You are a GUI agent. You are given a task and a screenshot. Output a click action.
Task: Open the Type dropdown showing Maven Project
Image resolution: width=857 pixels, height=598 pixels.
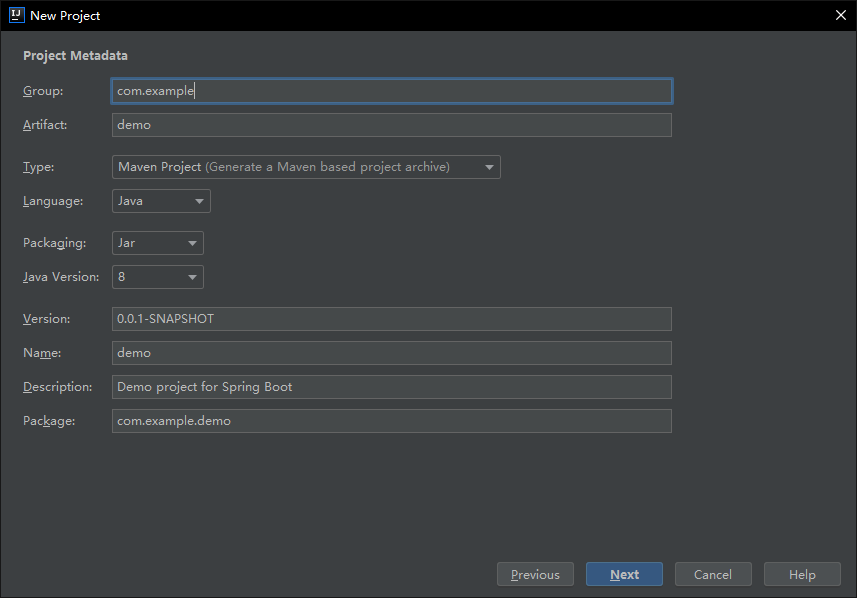[x=306, y=167]
